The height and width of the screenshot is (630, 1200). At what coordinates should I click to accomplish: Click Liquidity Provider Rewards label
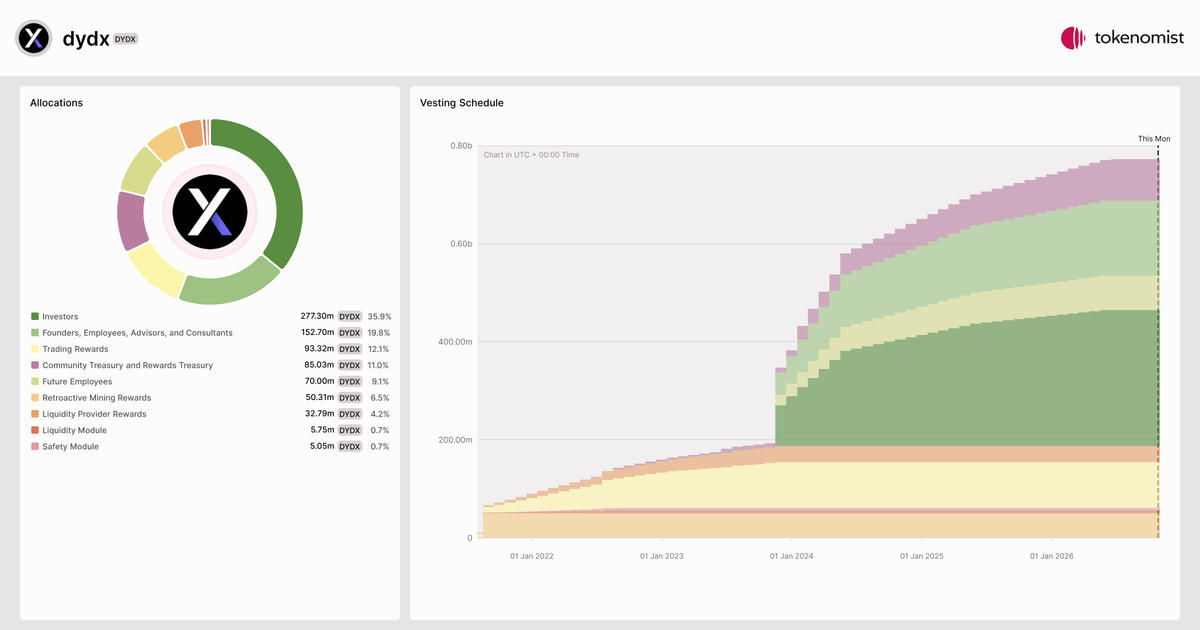click(94, 414)
